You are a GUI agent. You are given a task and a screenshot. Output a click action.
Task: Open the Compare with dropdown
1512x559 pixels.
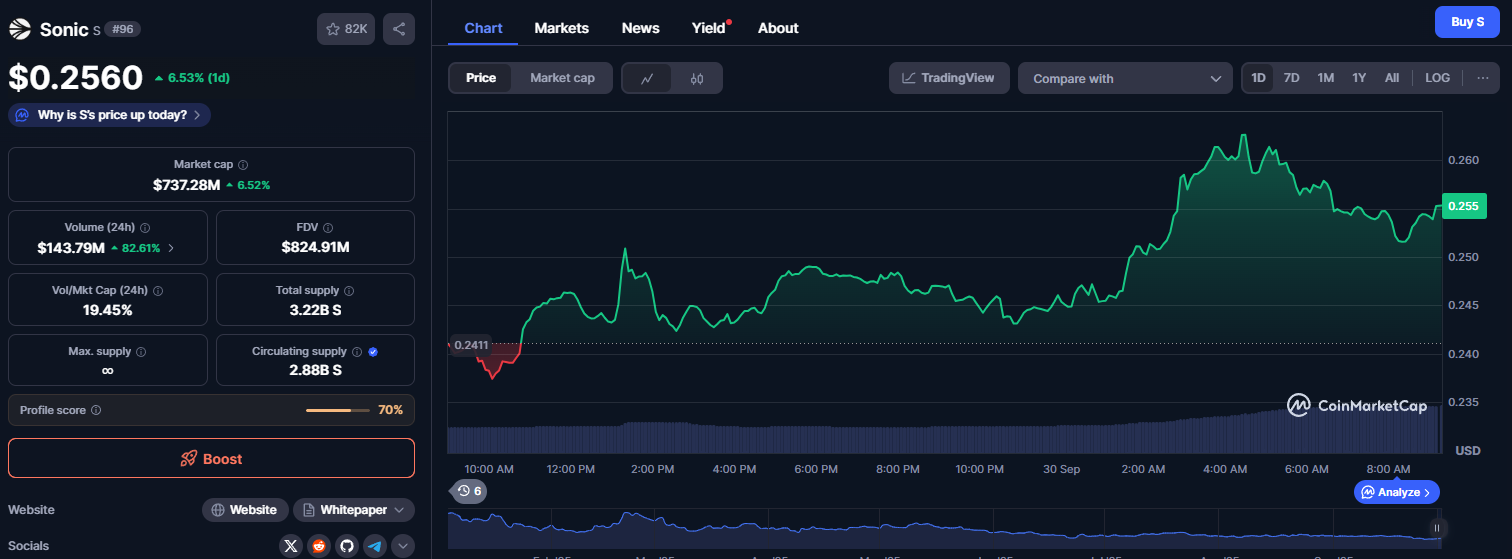pyautogui.click(x=1125, y=78)
